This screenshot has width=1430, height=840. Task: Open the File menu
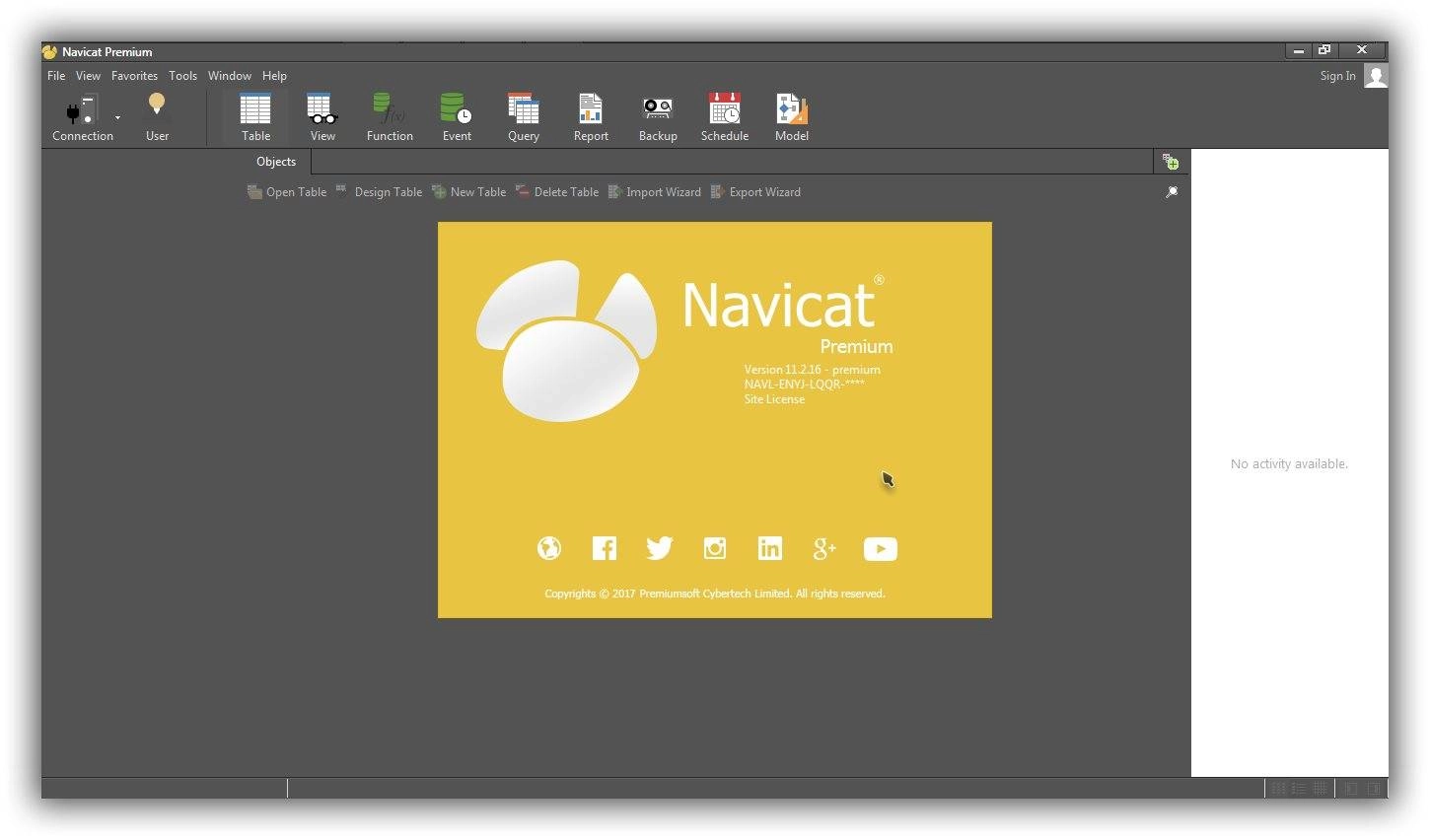tap(56, 76)
